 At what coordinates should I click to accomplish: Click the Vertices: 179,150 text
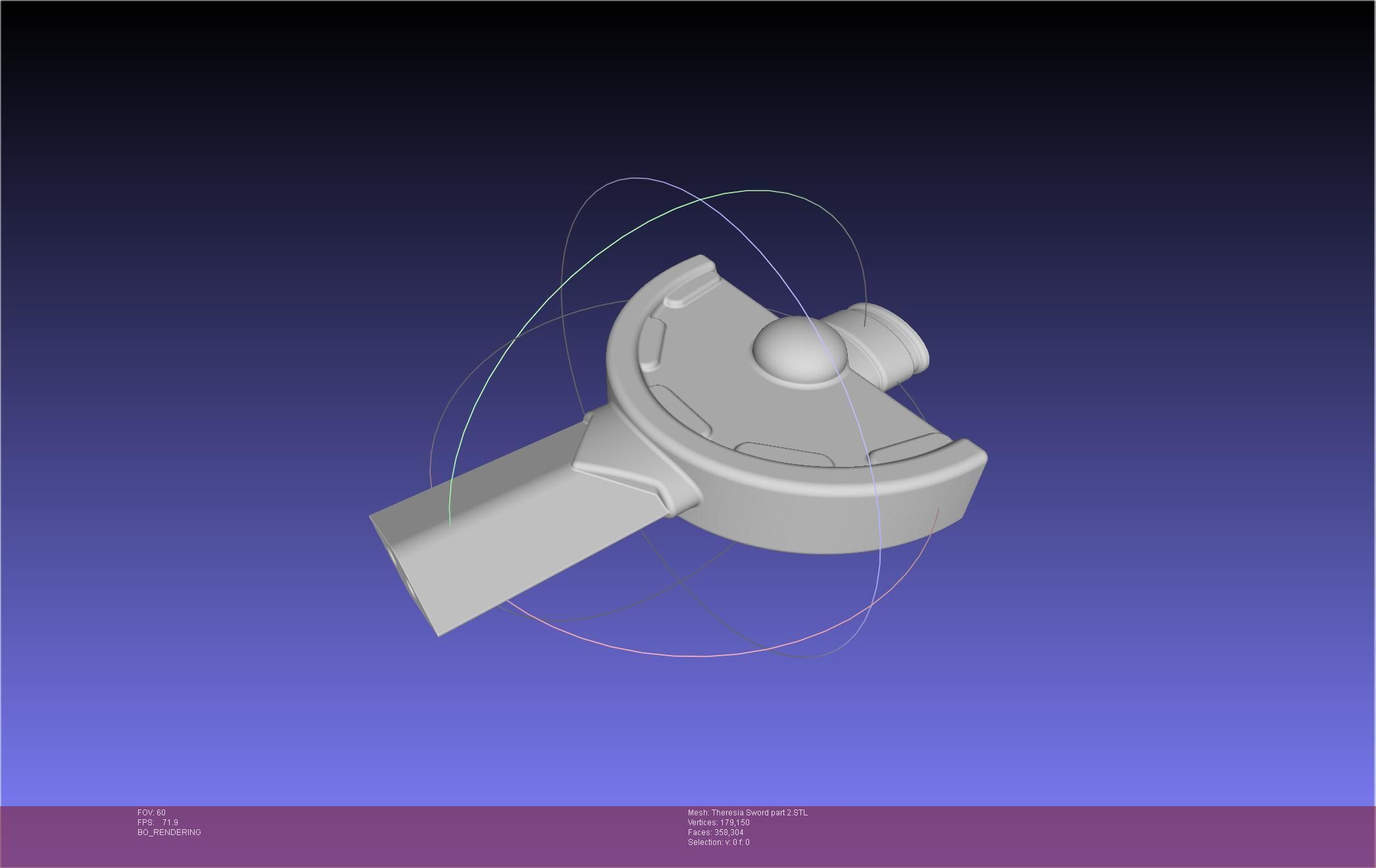(719, 823)
